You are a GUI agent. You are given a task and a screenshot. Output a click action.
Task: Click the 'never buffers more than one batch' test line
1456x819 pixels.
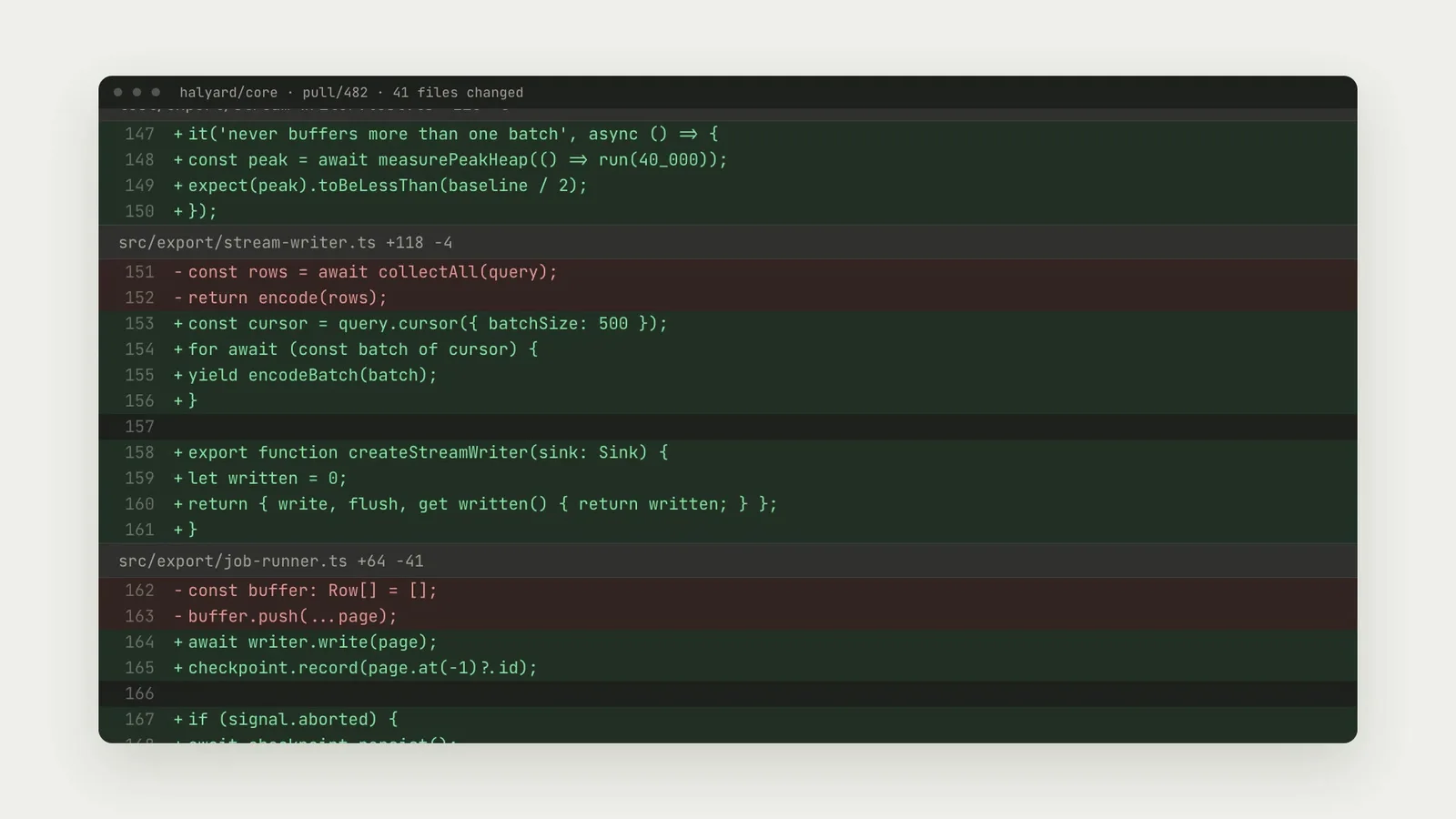(728, 134)
